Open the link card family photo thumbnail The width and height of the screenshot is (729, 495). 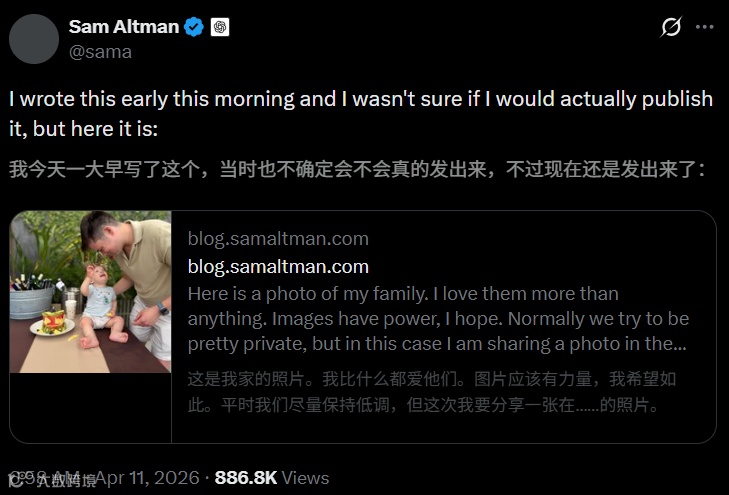[91, 292]
